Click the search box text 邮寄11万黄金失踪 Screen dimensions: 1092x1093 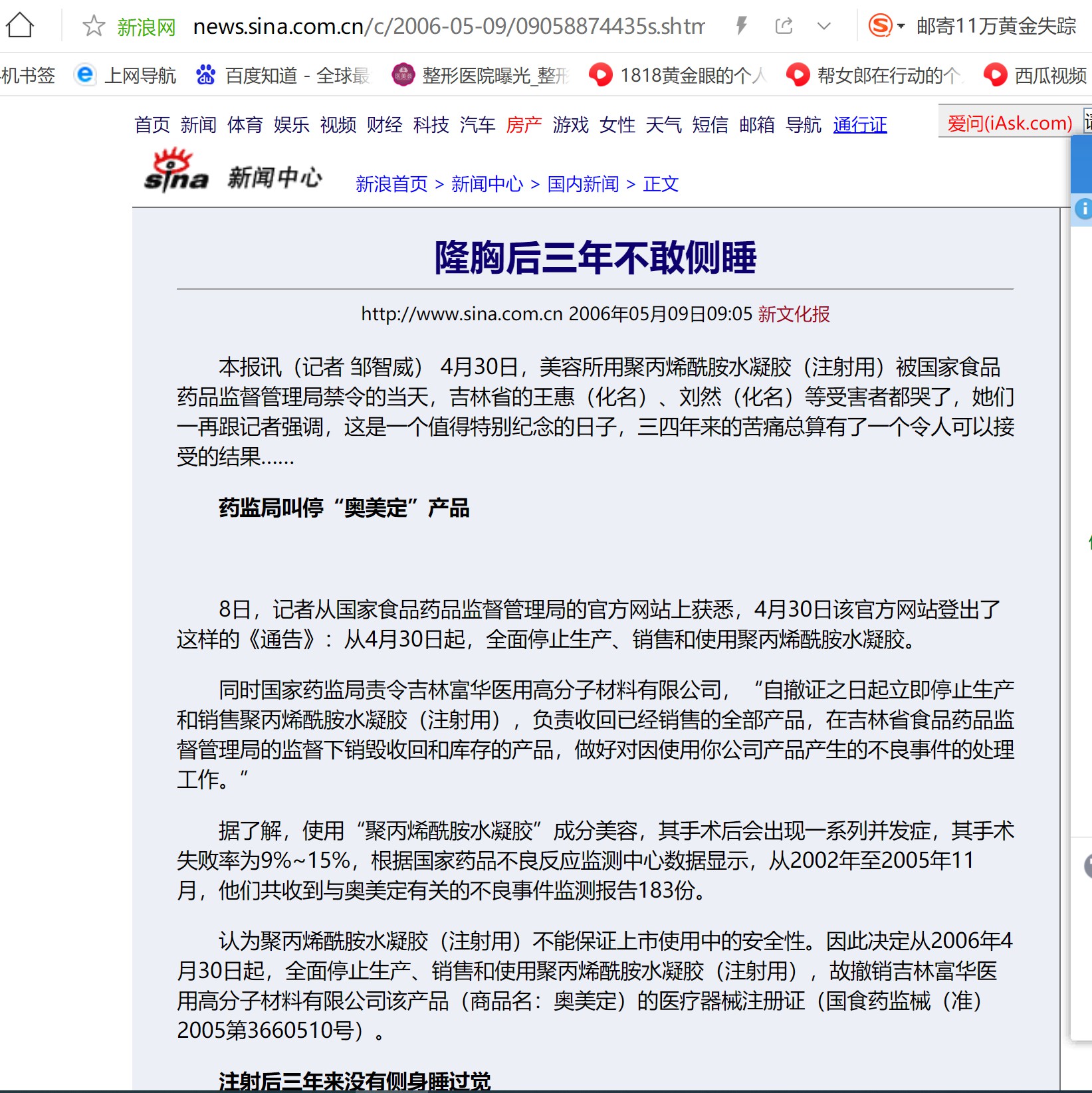click(996, 26)
